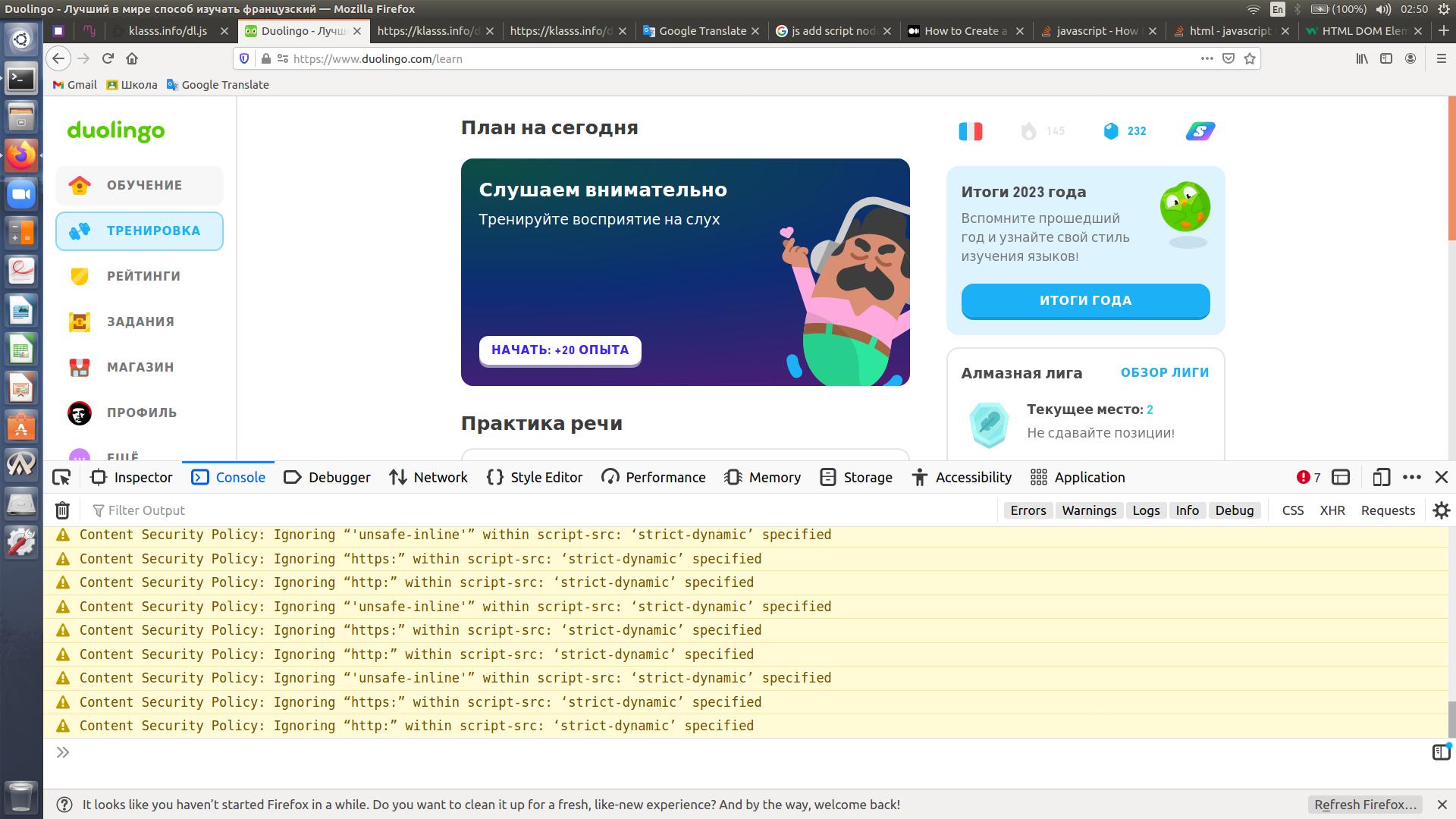Screen dimensions: 1456x819
Task: Open Responsive Design Mode icon
Action: coord(1381,477)
